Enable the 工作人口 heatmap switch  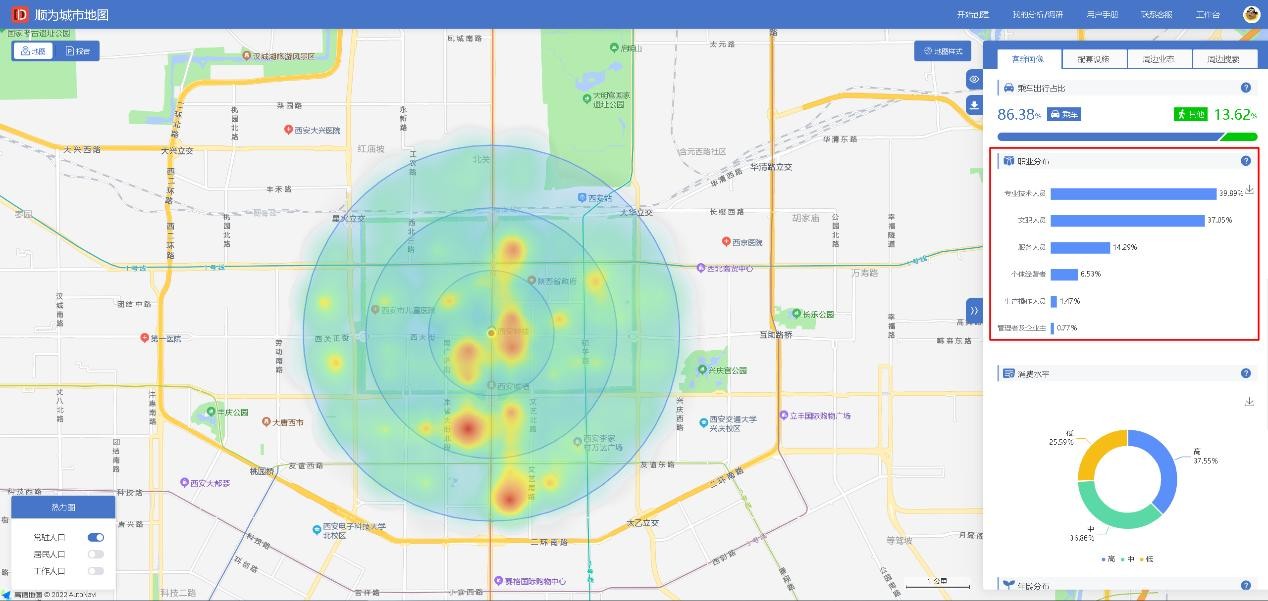[x=96, y=571]
